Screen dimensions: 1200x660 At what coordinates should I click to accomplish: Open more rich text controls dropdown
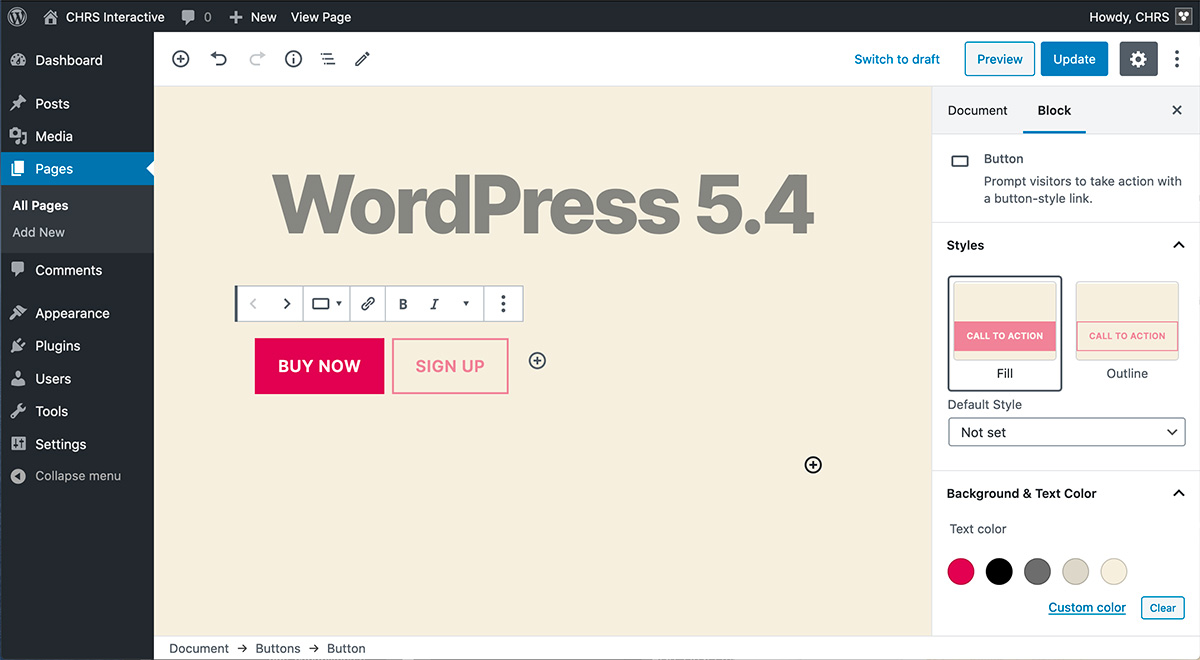(466, 304)
